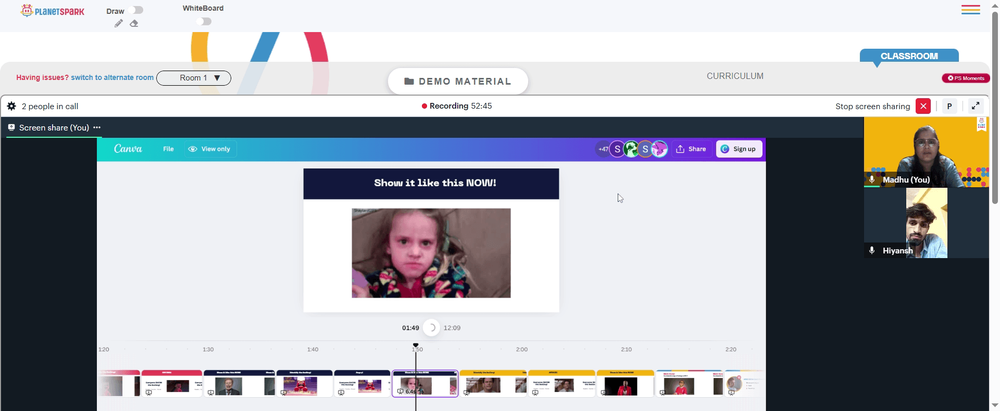The width and height of the screenshot is (1000, 411).
Task: Open the Room 1 dropdown
Action: point(194,78)
